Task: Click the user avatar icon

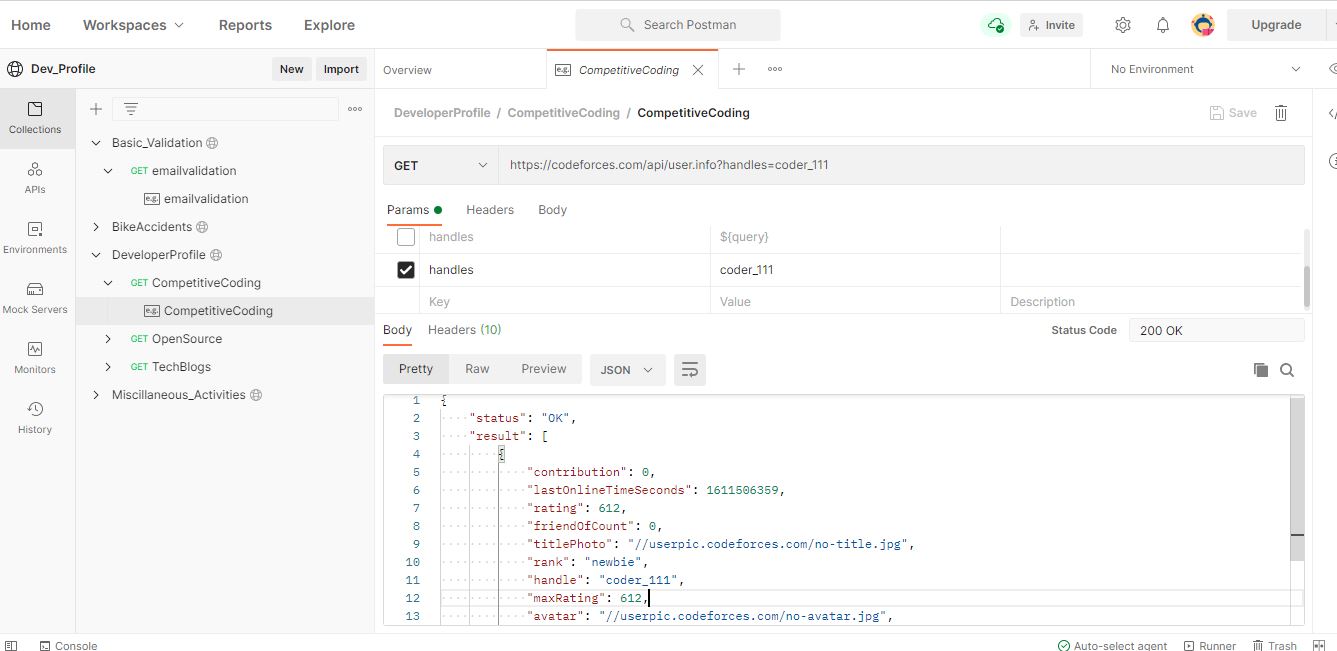Action: (x=1203, y=25)
